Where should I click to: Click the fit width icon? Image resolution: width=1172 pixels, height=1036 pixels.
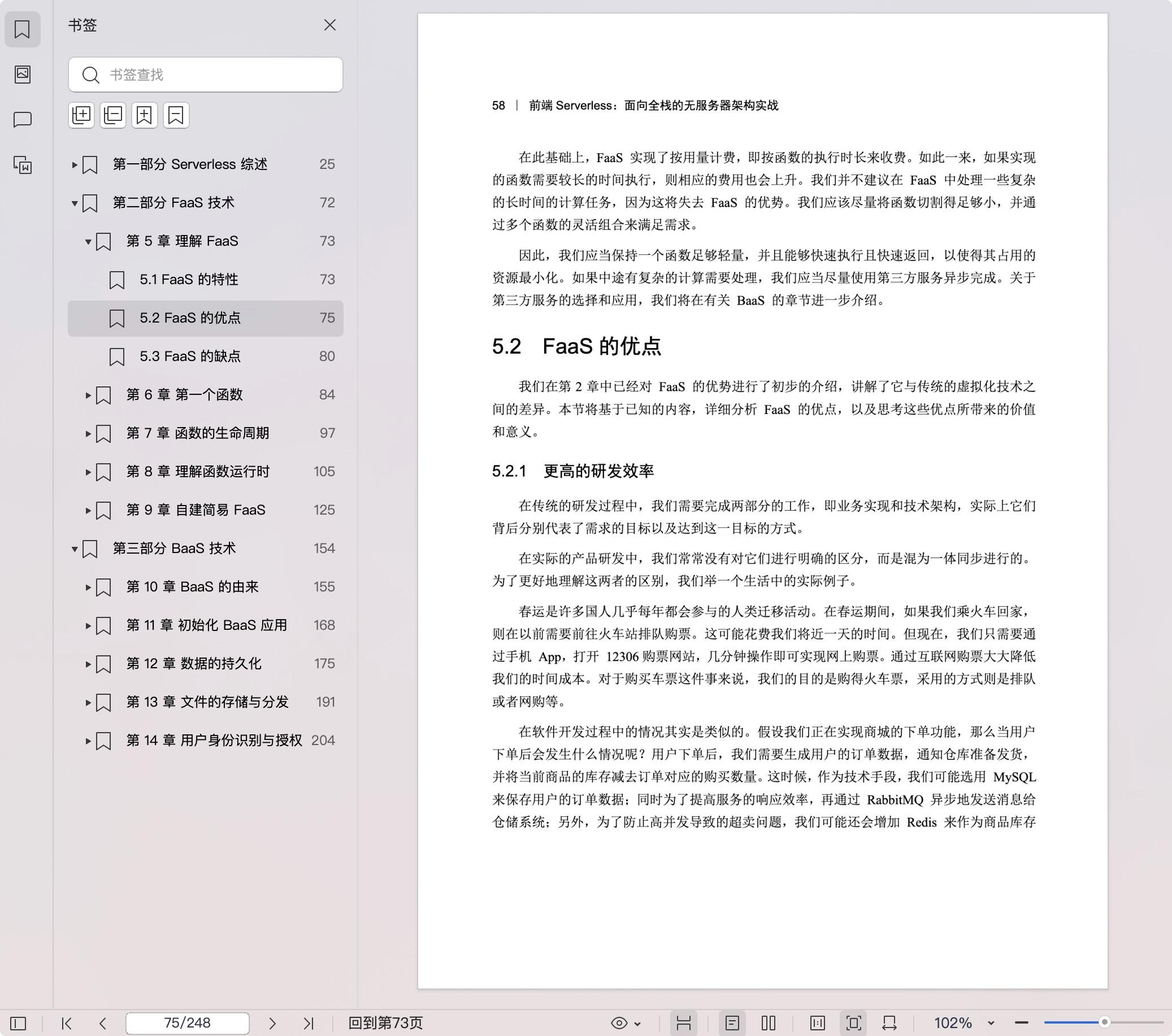click(889, 1024)
